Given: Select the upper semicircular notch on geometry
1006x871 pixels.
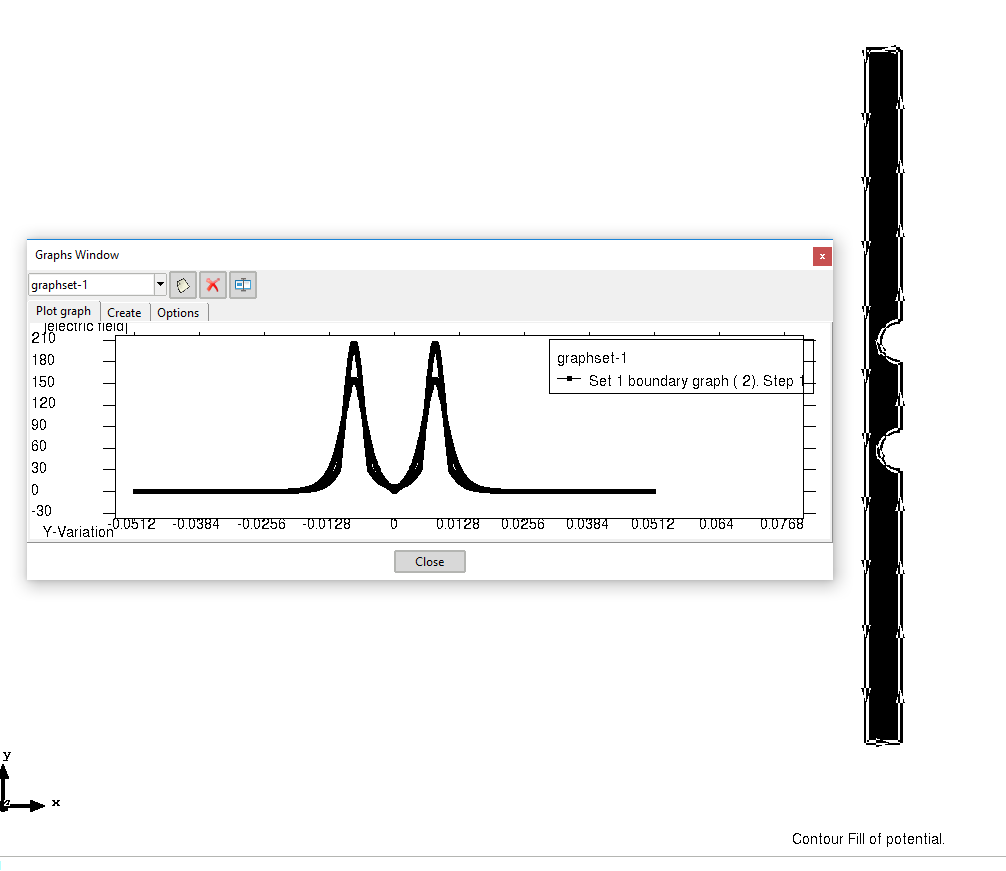Looking at the screenshot, I should click(x=888, y=342).
